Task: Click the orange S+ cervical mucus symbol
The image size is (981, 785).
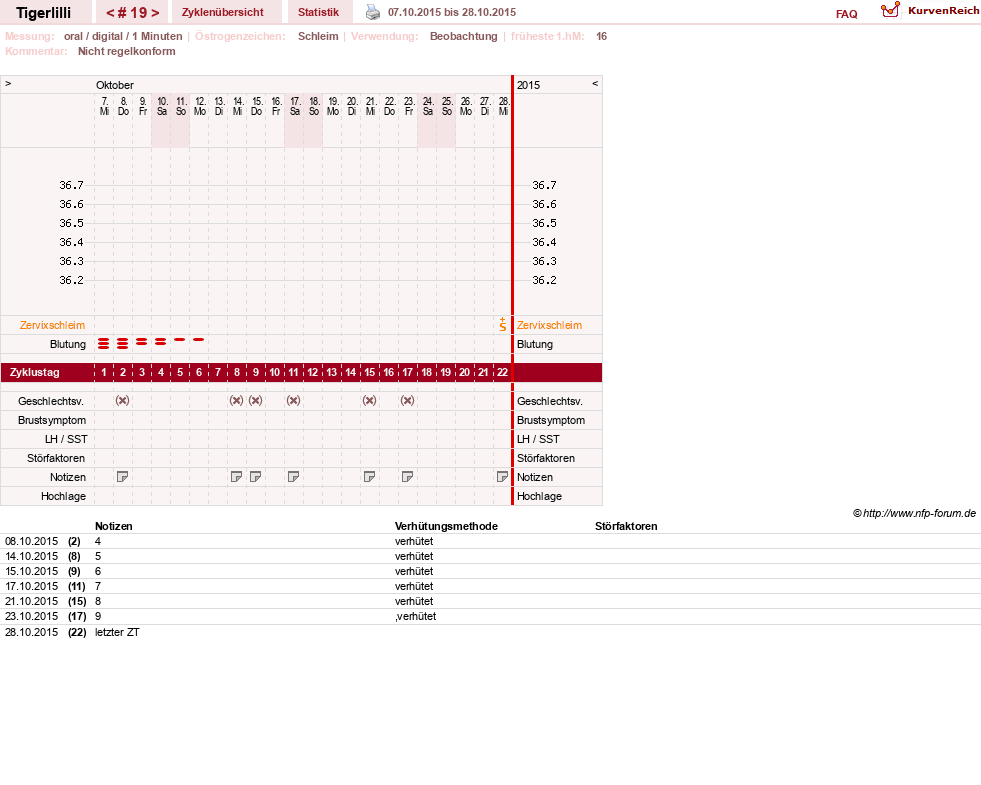Action: click(503, 325)
